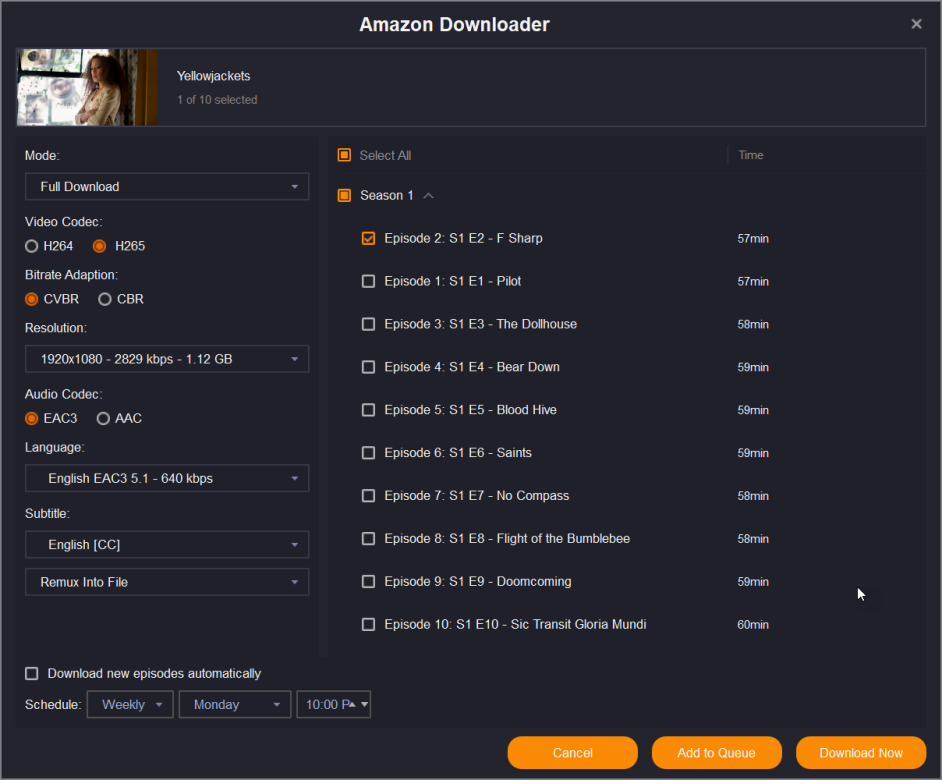Enable Download new episodes automatically

32,674
